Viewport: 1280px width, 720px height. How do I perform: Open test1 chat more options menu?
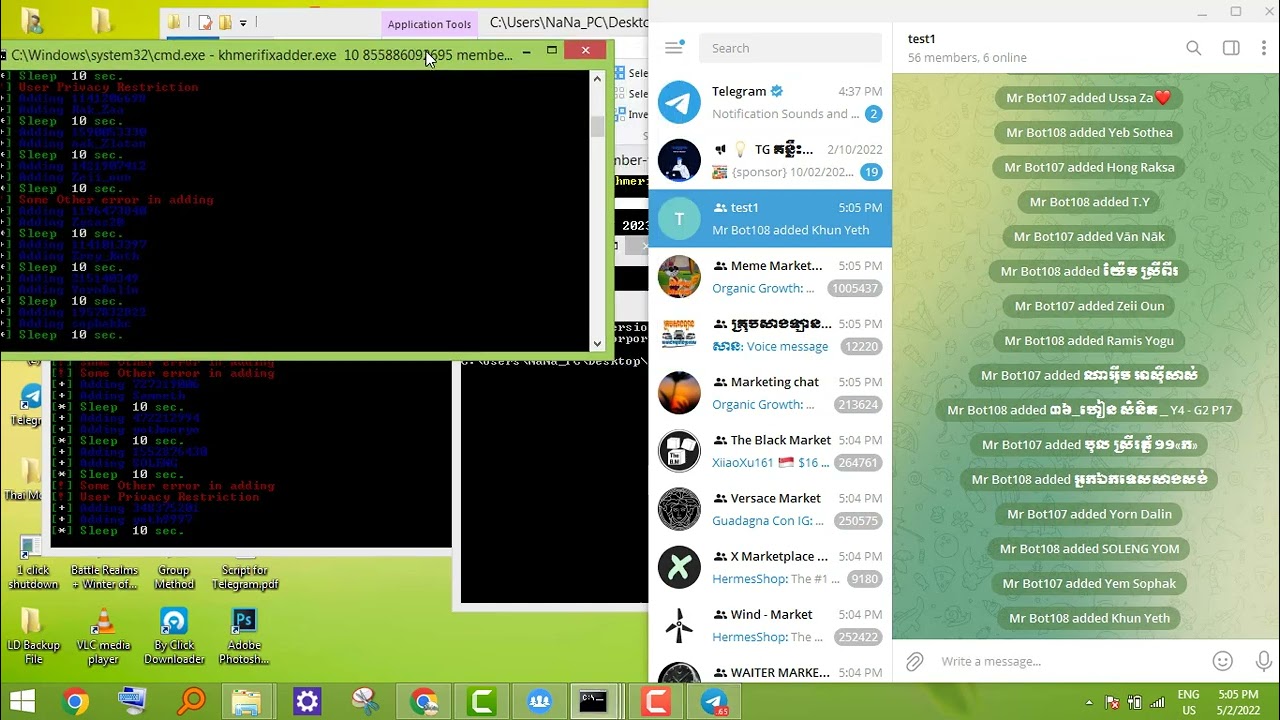pyautogui.click(x=1265, y=48)
